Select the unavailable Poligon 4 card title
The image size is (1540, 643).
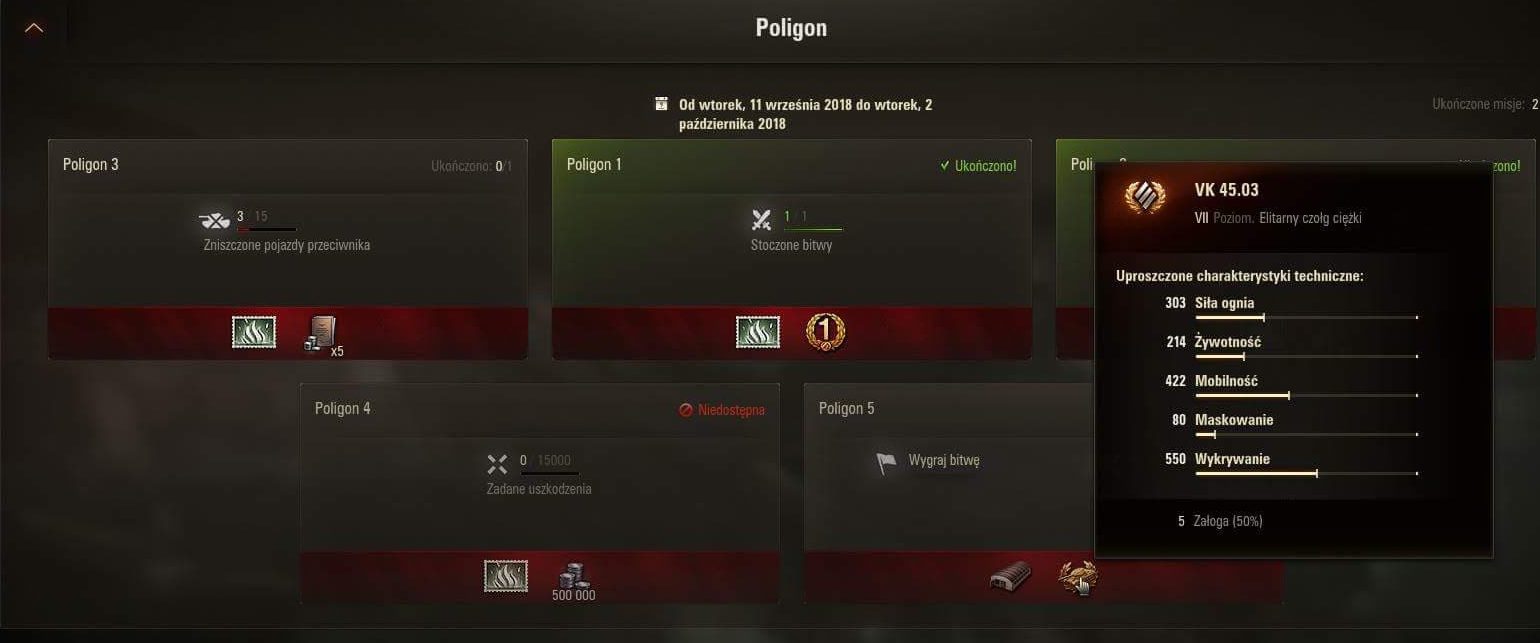(343, 408)
